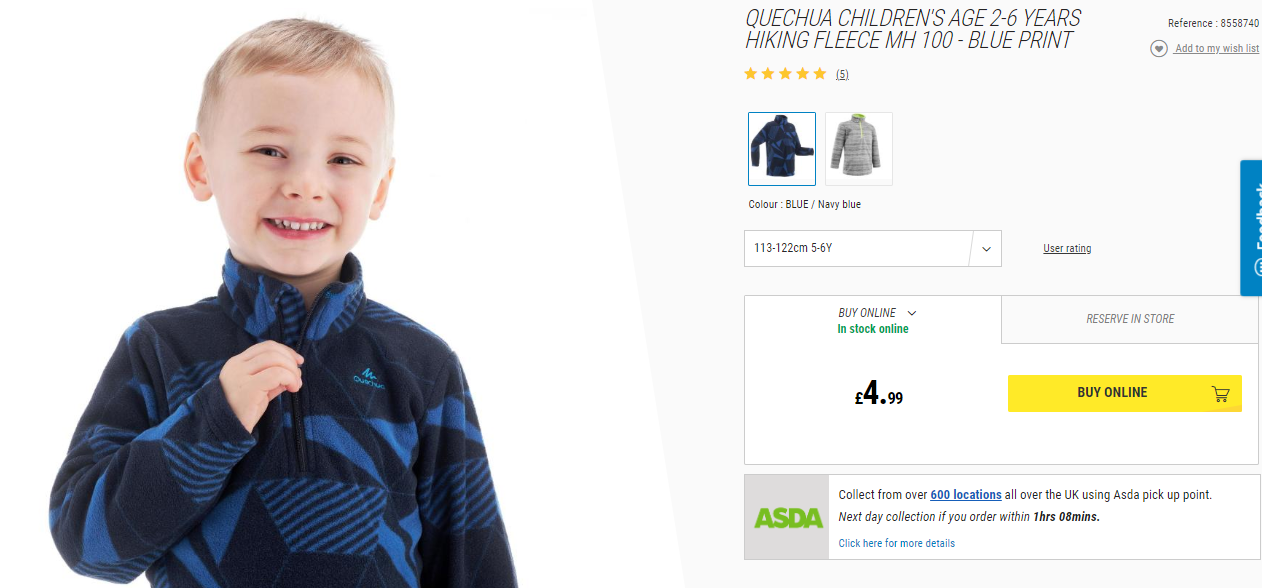
Task: Open the 113-122cm 5-6Y size selector
Action: pyautogui.click(x=872, y=249)
